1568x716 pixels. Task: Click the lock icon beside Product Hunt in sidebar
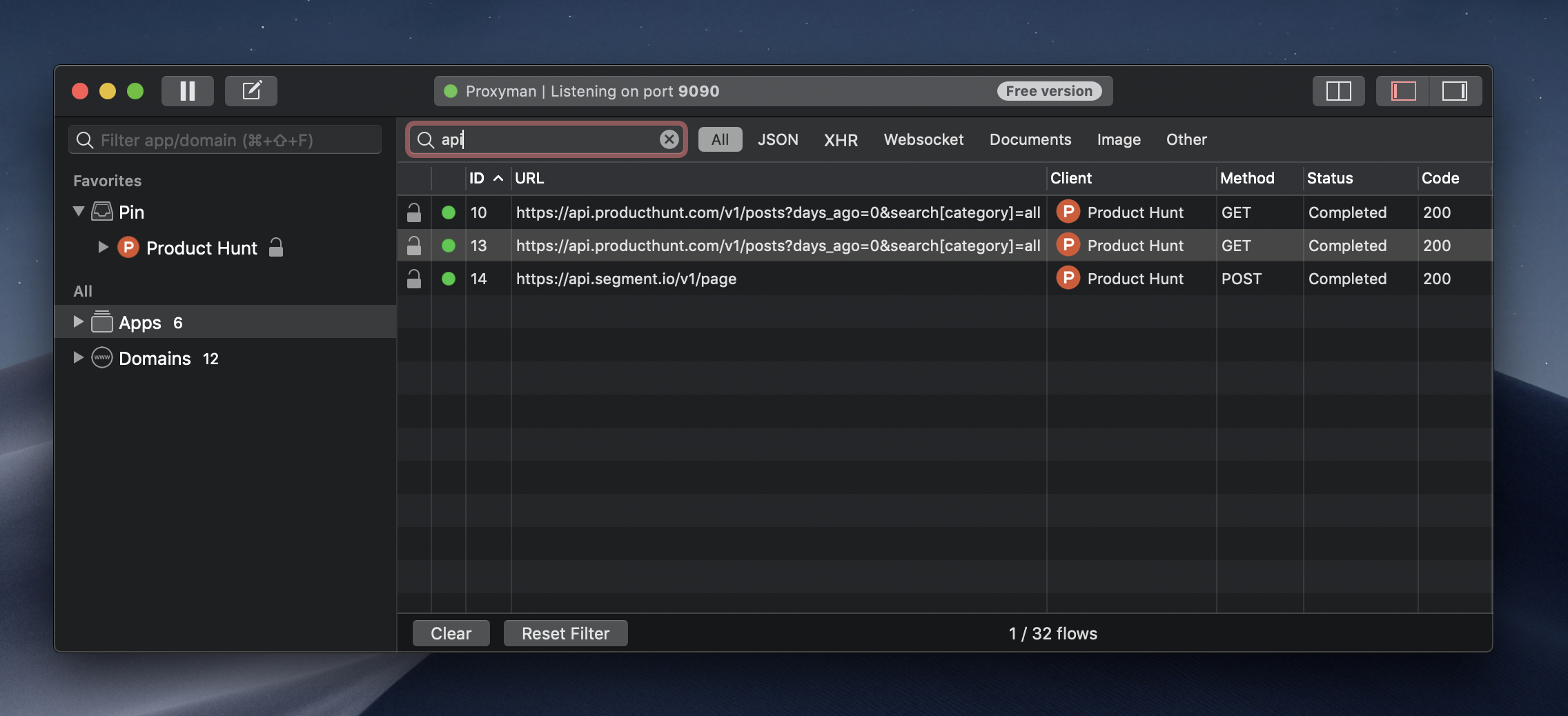[276, 247]
